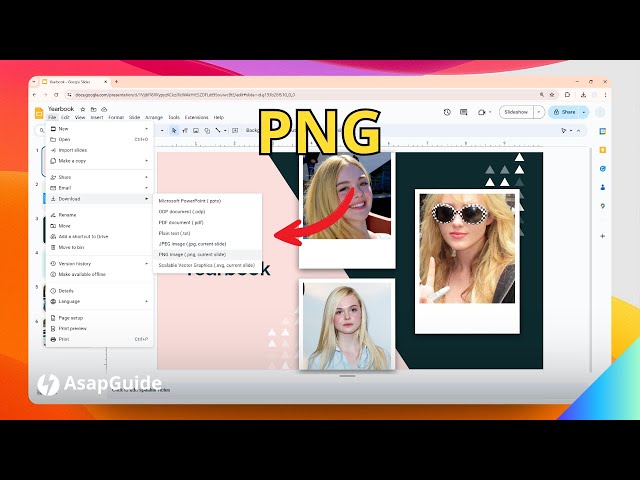Image resolution: width=640 pixels, height=480 pixels.
Task: Click the Add comment toolbar icon
Action: point(235,131)
